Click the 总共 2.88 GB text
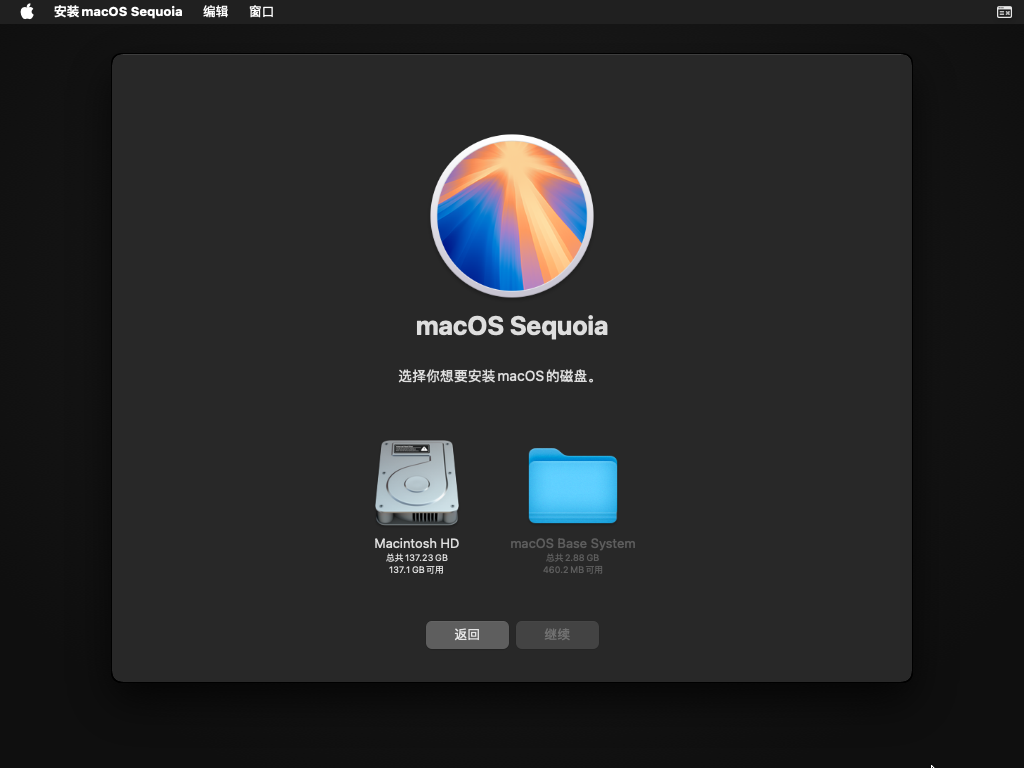Image resolution: width=1024 pixels, height=768 pixels. 573,558
